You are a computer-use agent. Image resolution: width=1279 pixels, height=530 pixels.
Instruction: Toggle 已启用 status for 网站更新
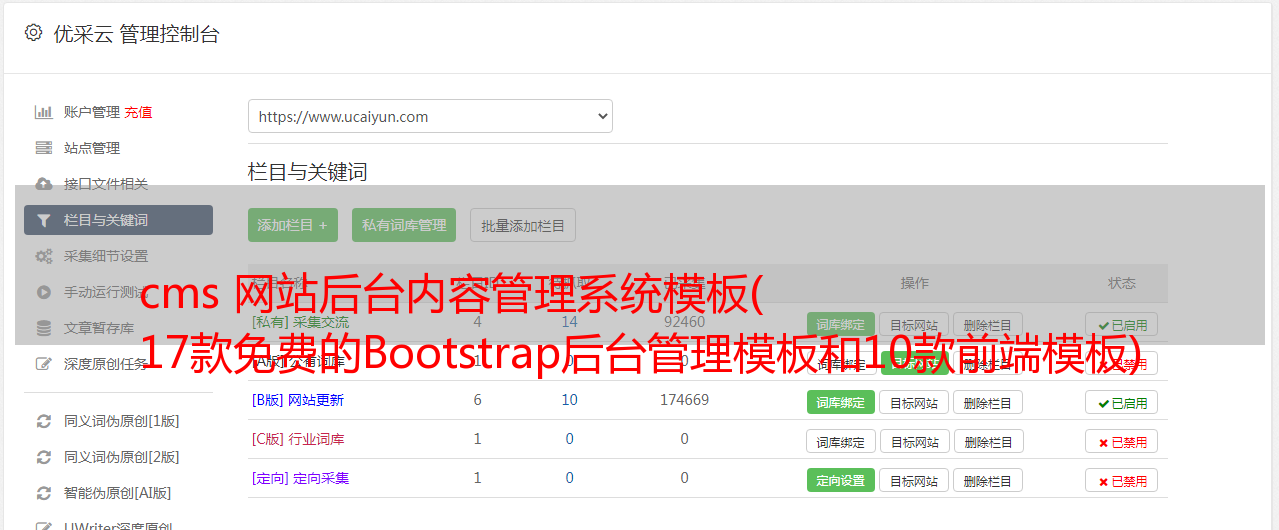[x=1122, y=403]
